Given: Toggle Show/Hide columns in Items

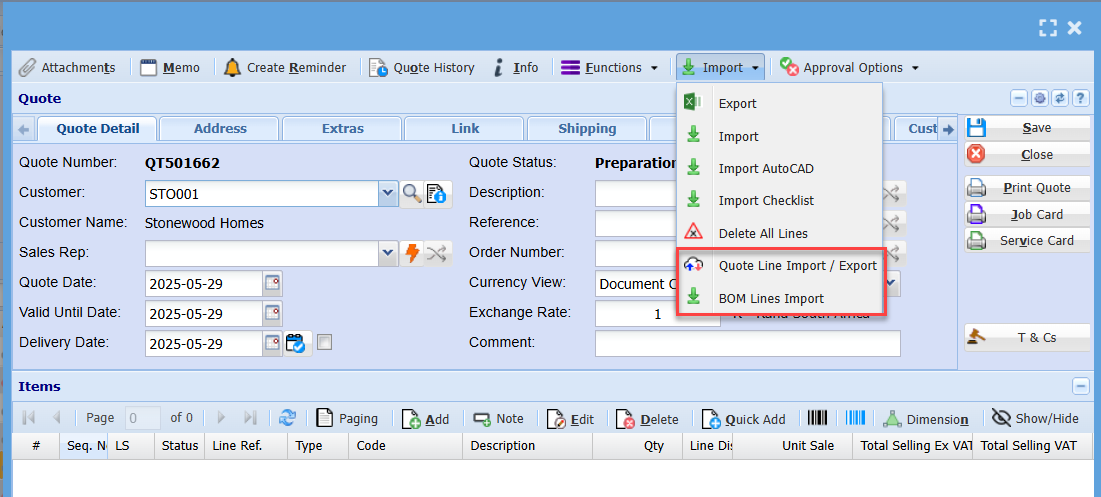Looking at the screenshot, I should click(x=1035, y=419).
